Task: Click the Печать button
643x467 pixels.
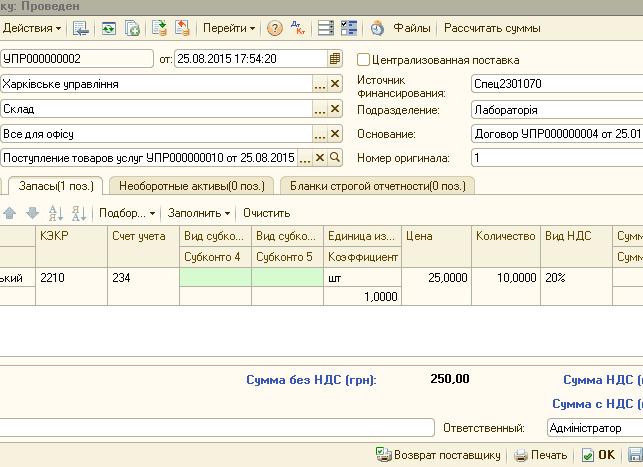Action: pyautogui.click(x=540, y=455)
